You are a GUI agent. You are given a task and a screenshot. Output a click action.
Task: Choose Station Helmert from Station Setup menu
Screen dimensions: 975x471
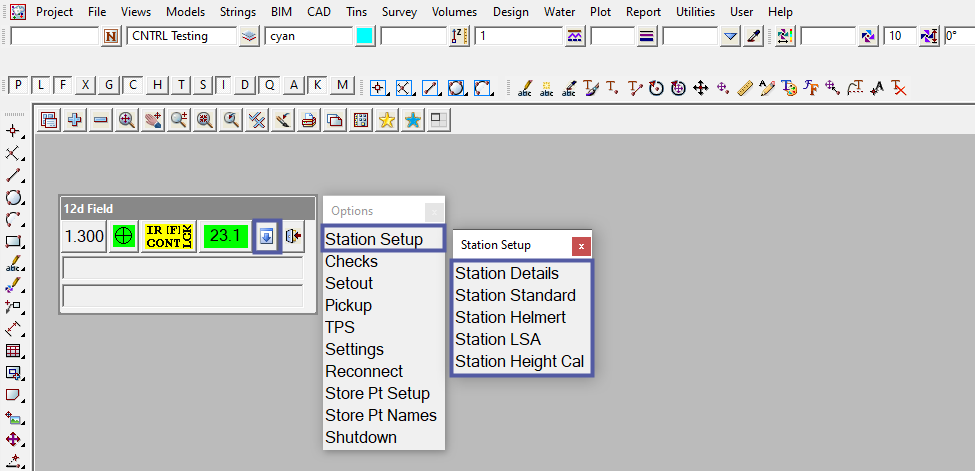510,317
